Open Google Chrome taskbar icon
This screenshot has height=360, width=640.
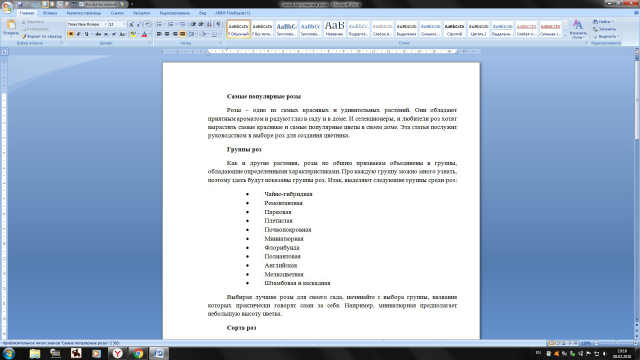pos(138,353)
